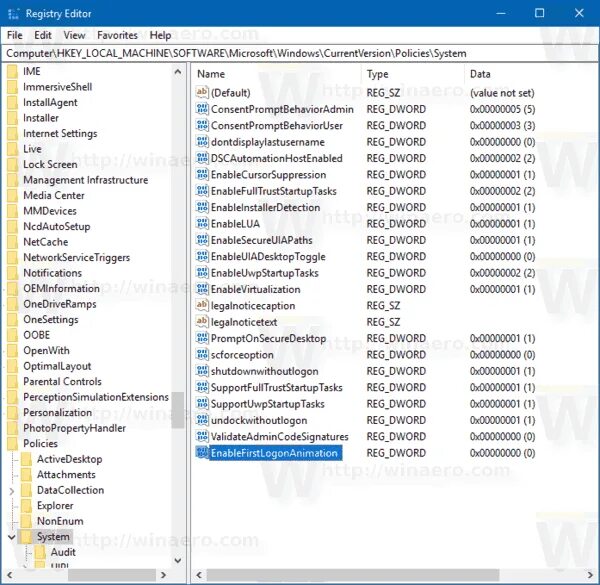The width and height of the screenshot is (600, 585).
Task: Click the DWORD icon beside dontdisplaylastusername
Action: pos(202,142)
